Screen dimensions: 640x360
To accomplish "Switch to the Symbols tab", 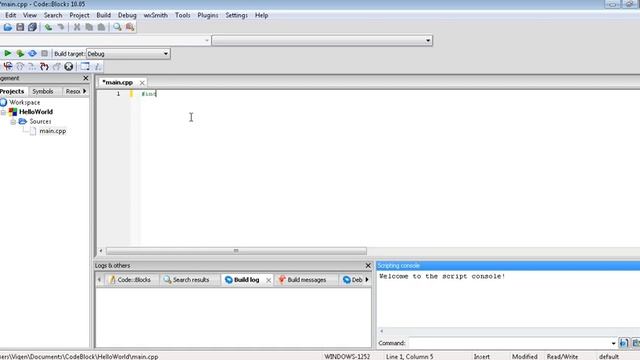I will pyautogui.click(x=43, y=91).
